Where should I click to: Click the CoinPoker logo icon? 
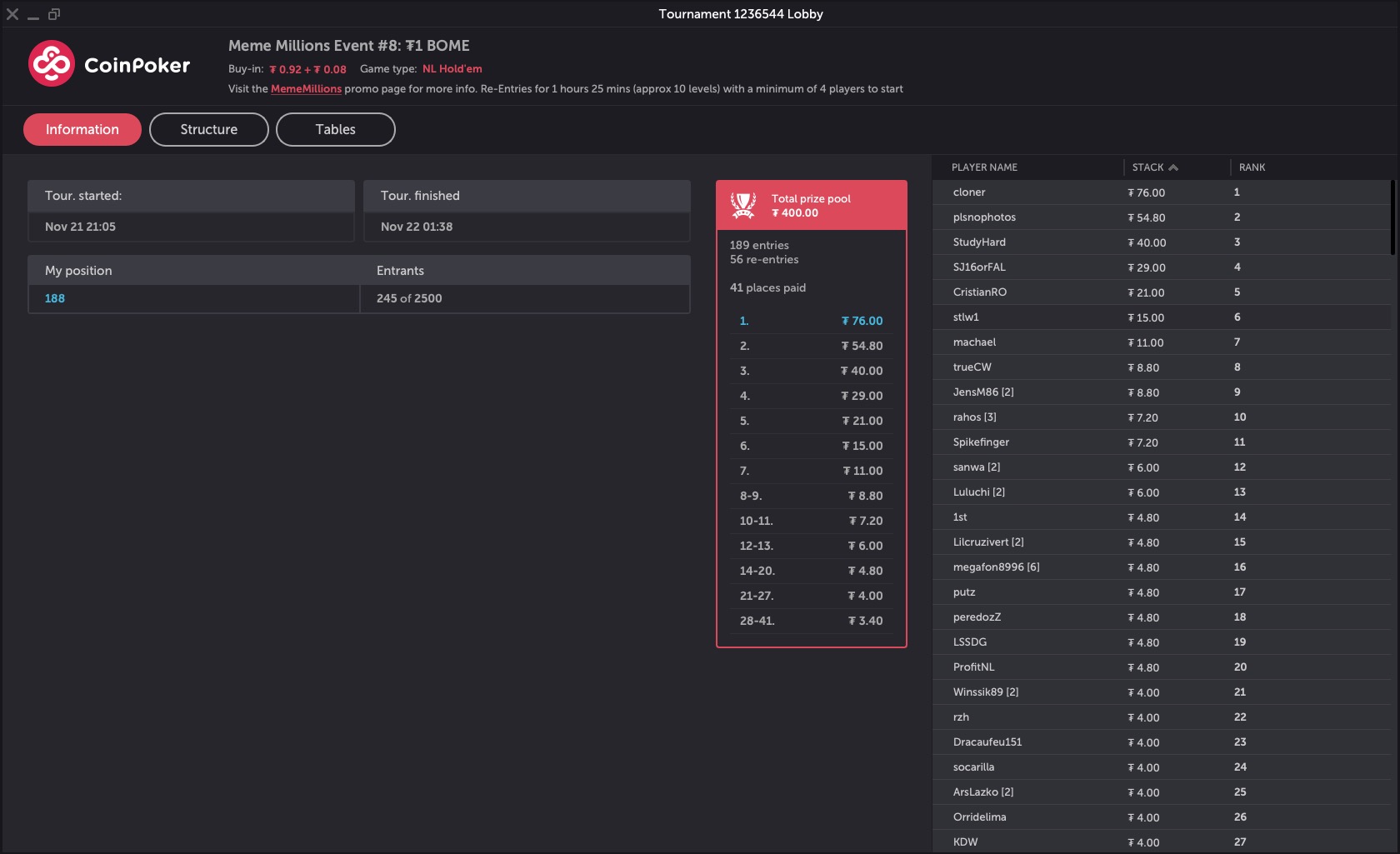click(x=52, y=64)
